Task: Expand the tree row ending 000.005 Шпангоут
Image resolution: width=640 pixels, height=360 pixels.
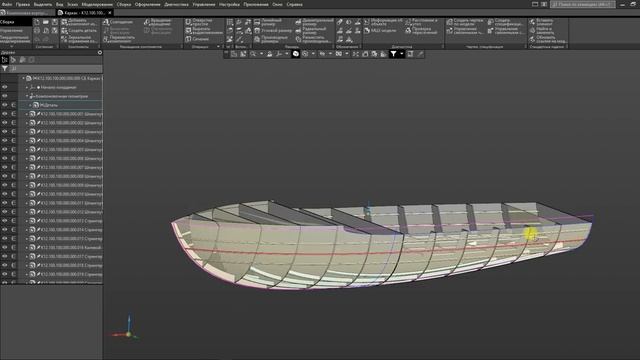Action: pos(27,150)
